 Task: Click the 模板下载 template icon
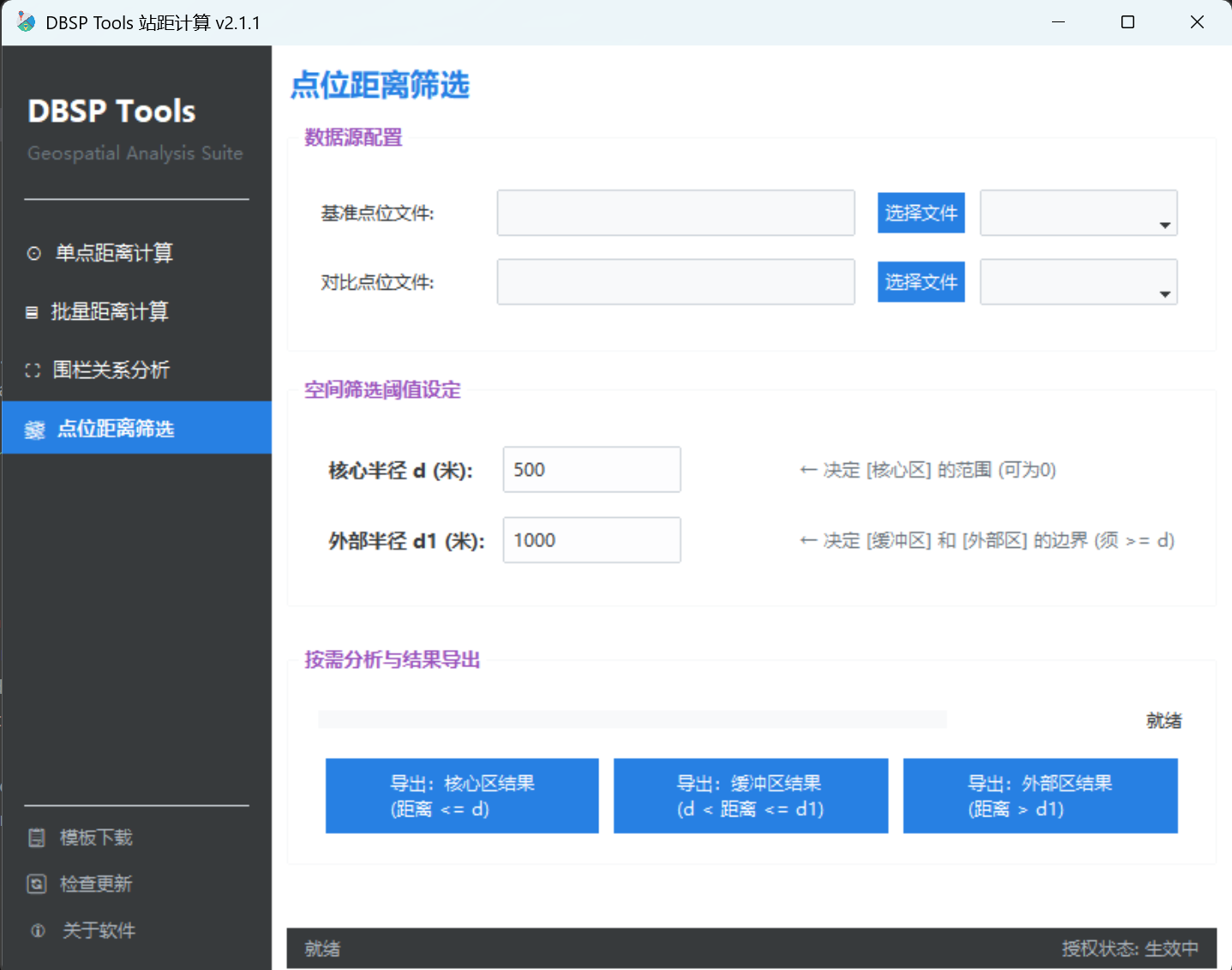pos(37,837)
